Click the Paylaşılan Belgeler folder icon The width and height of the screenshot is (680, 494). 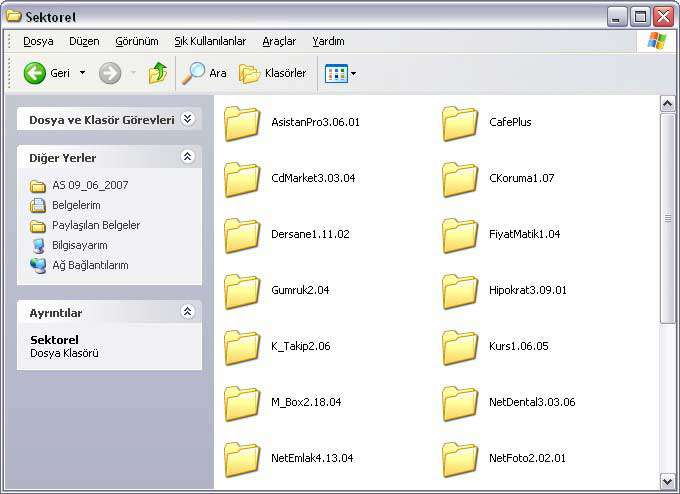coord(38,226)
